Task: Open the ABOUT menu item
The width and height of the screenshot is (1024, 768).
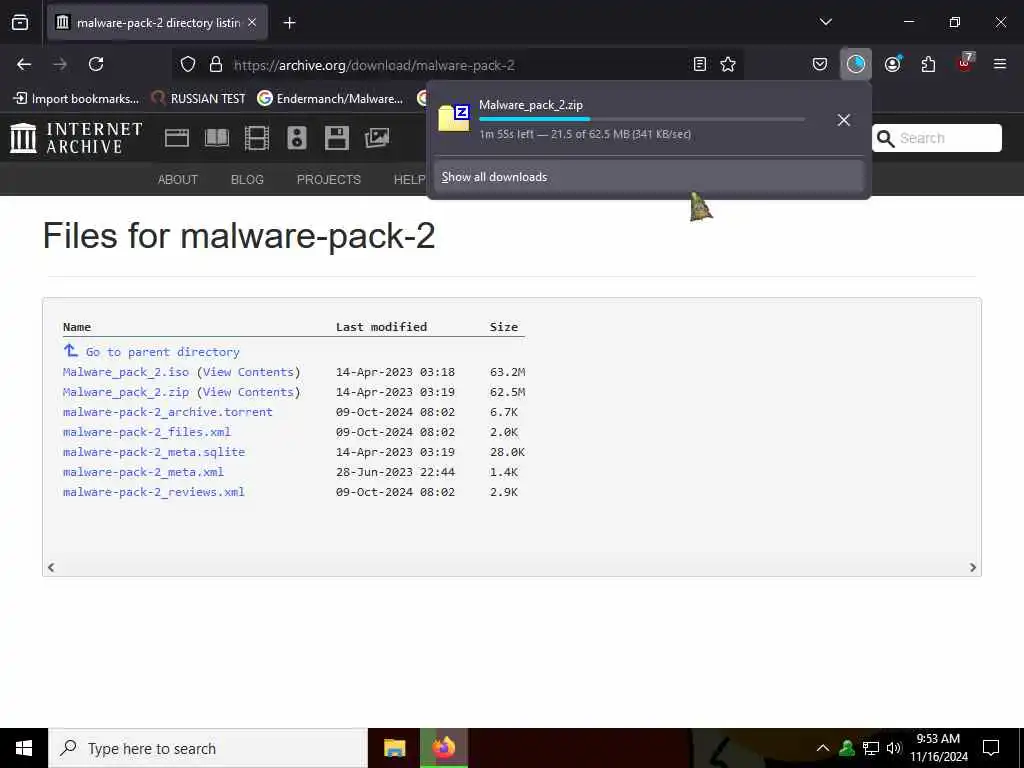Action: (178, 180)
